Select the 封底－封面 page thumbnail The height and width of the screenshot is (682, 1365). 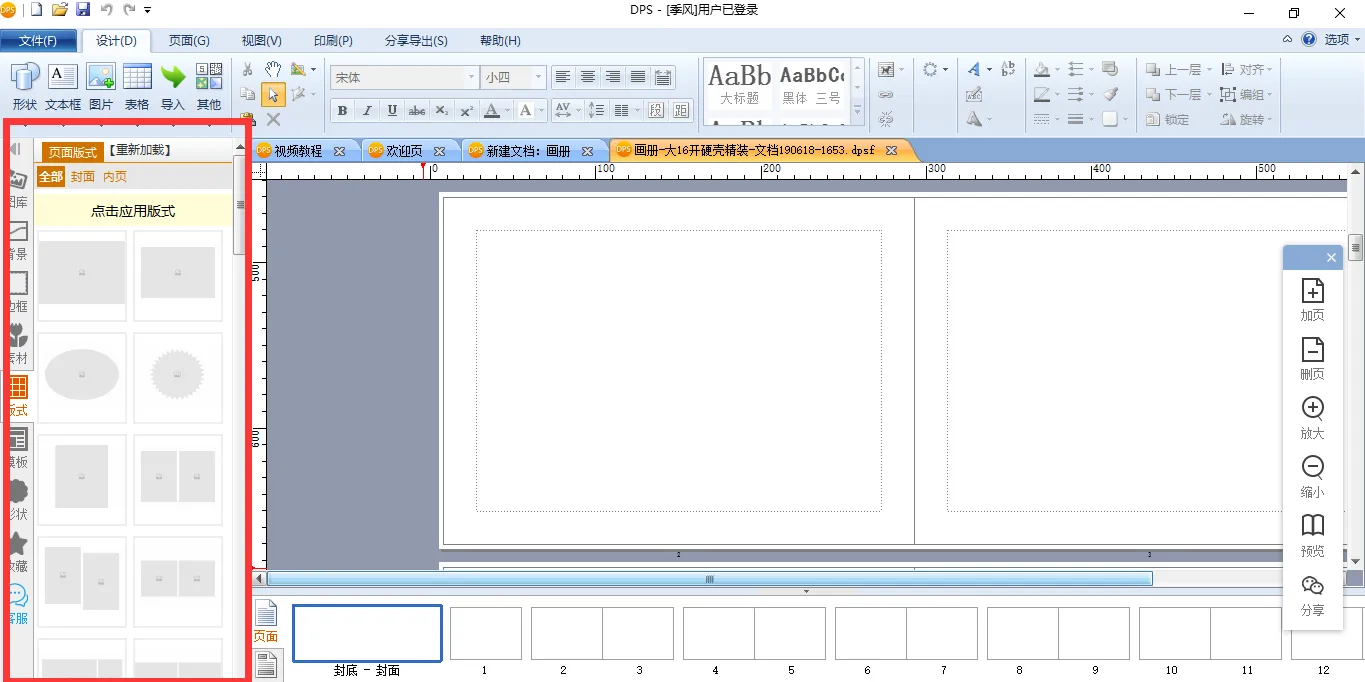367,633
